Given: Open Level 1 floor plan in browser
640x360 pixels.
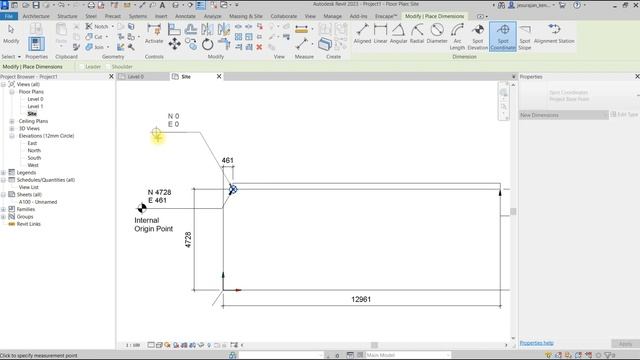Looking at the screenshot, I should 35,107.
